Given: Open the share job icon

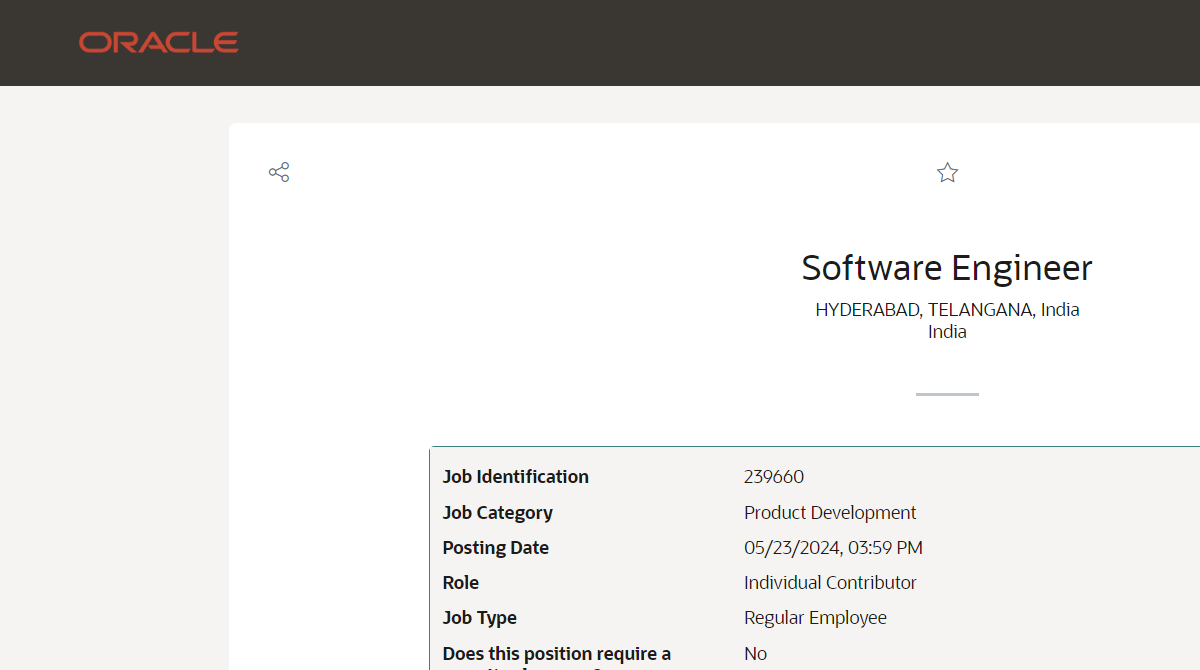Looking at the screenshot, I should tap(279, 172).
